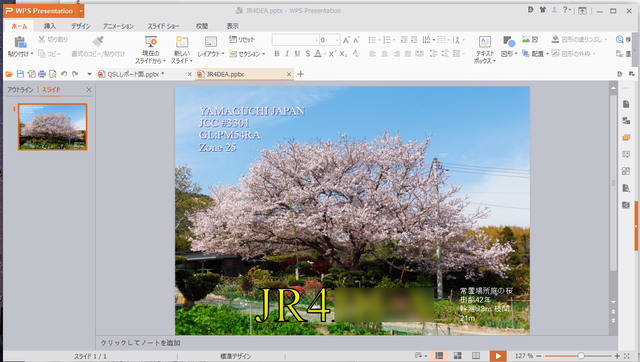Screen dimensions: 640x362
Task: Click the Export to PDF icon
Action: 31,74
